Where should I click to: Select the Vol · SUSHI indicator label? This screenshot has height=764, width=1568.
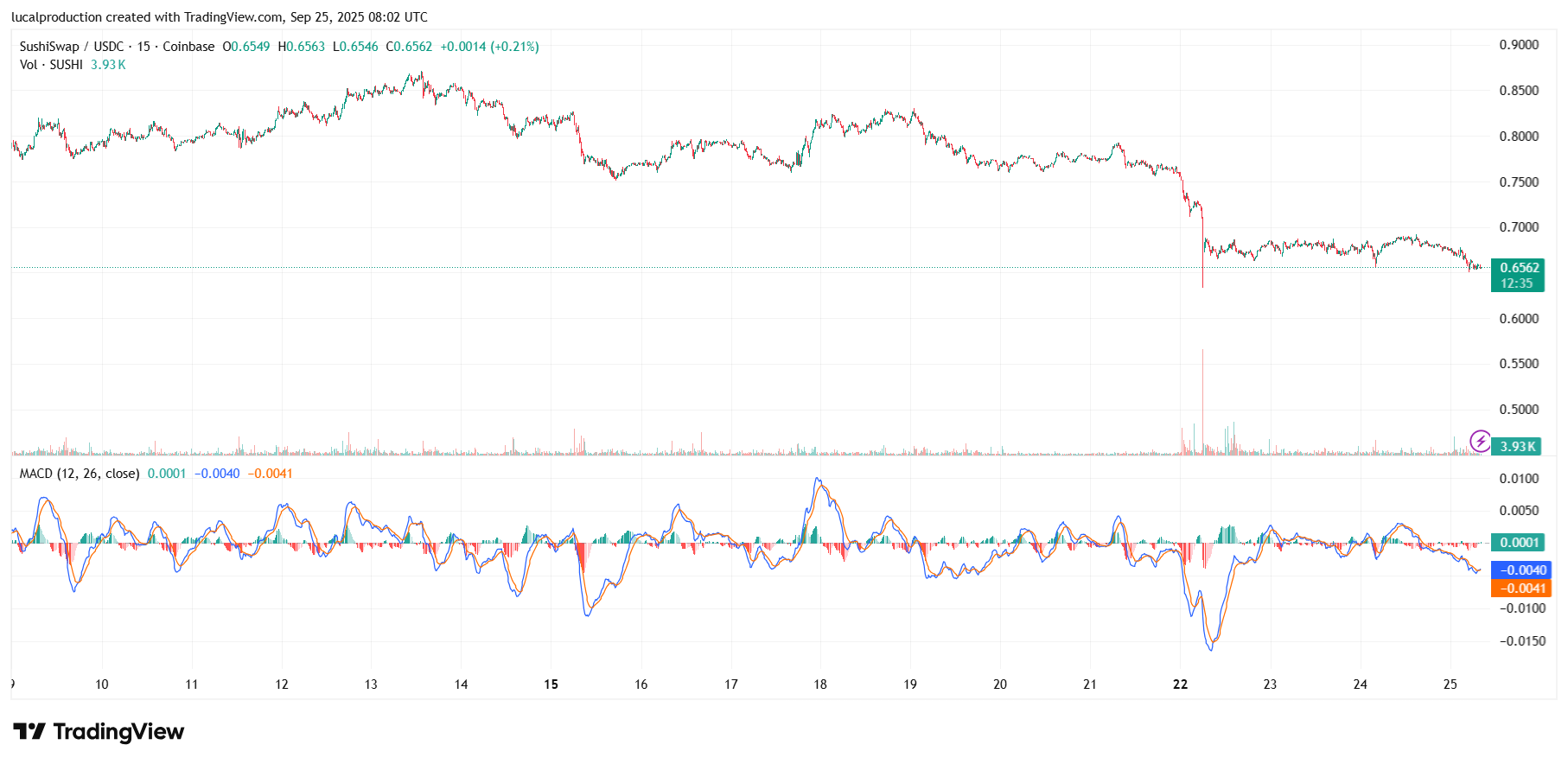[x=51, y=65]
